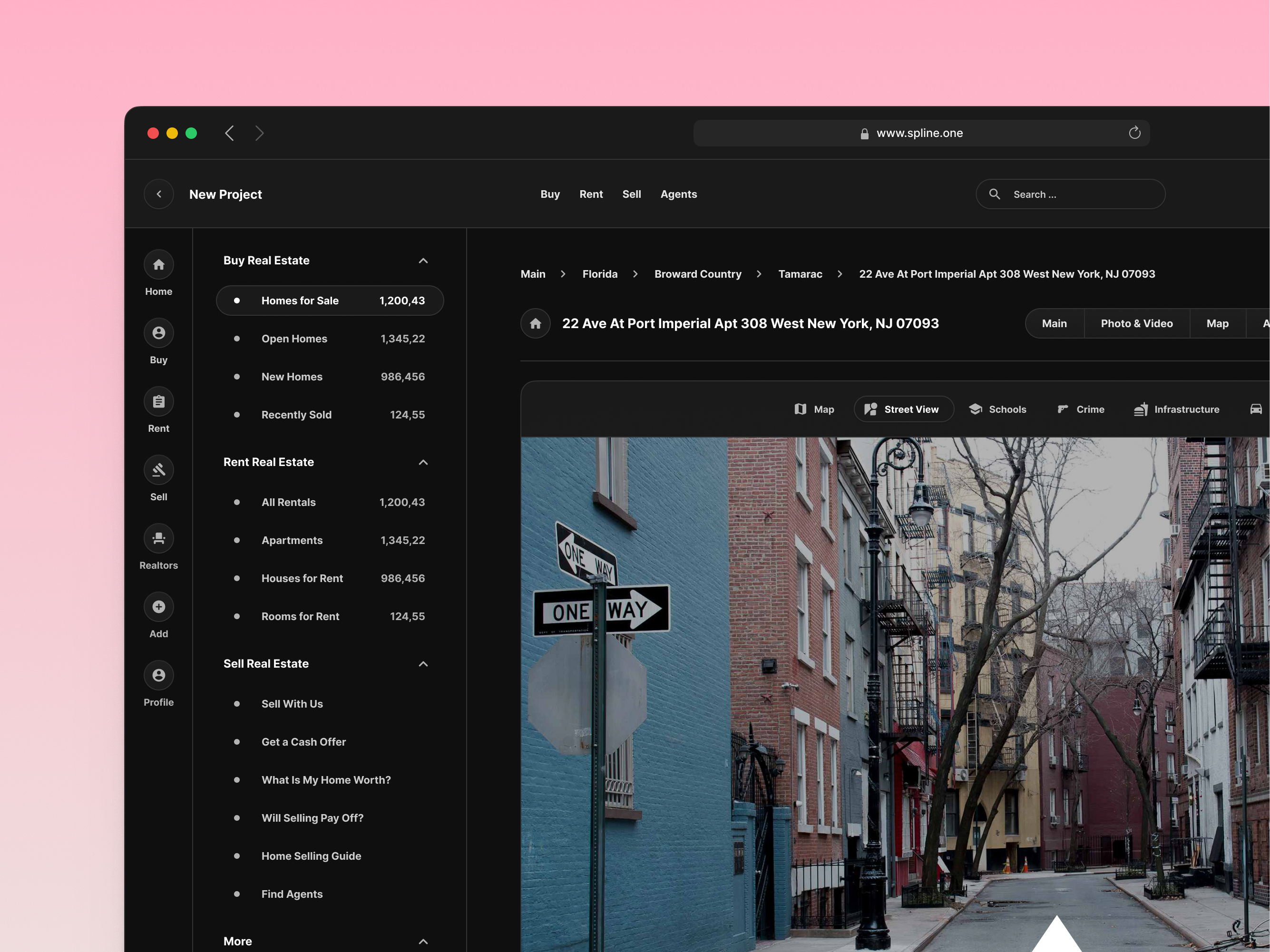Click the Street View toggle above the photo
Image resolution: width=1270 pixels, height=952 pixels.
[x=903, y=408]
